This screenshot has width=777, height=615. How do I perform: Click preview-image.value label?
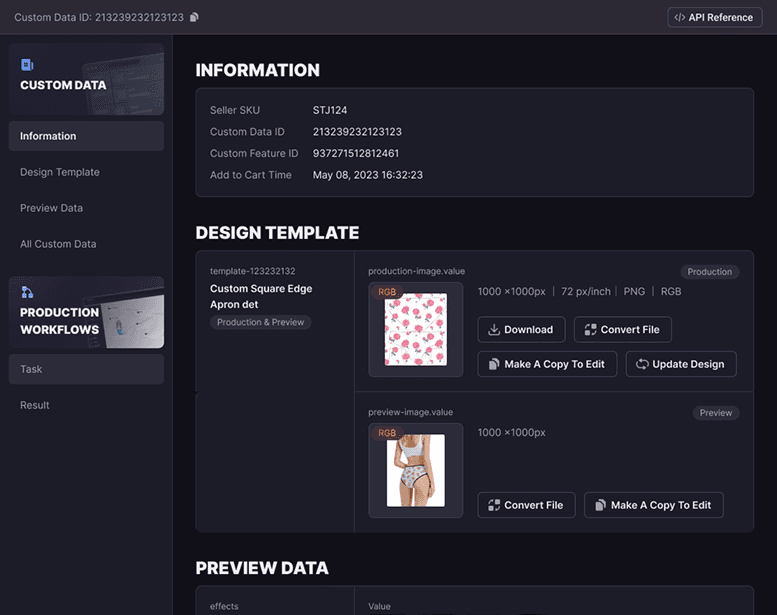tap(411, 412)
